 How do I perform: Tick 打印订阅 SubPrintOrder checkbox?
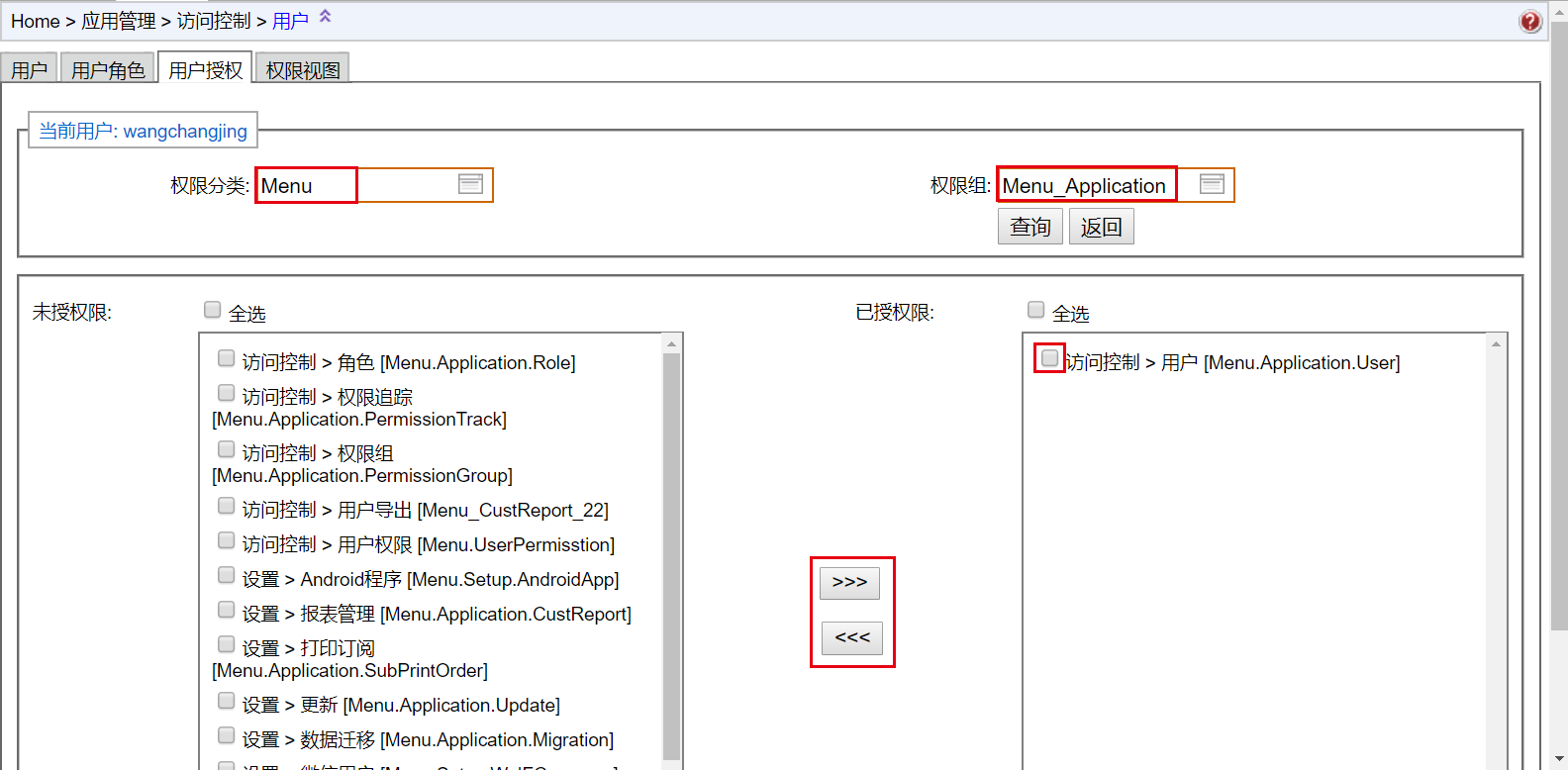click(x=226, y=644)
